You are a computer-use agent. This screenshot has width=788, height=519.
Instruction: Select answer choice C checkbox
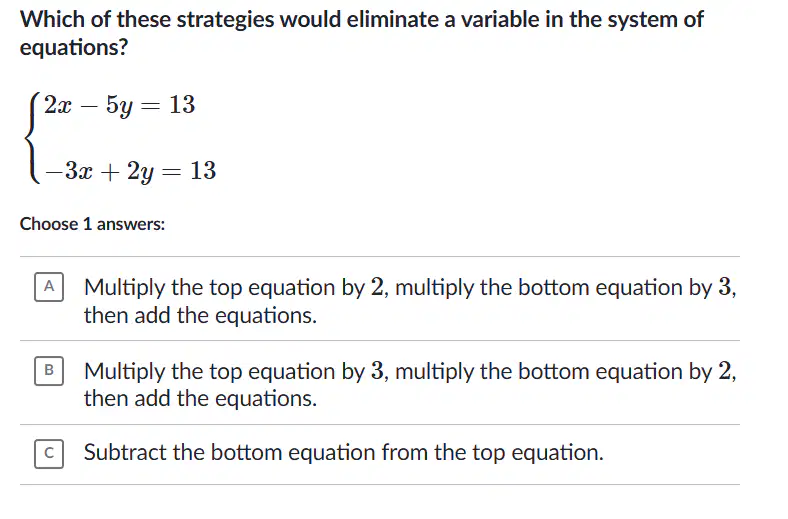click(49, 454)
